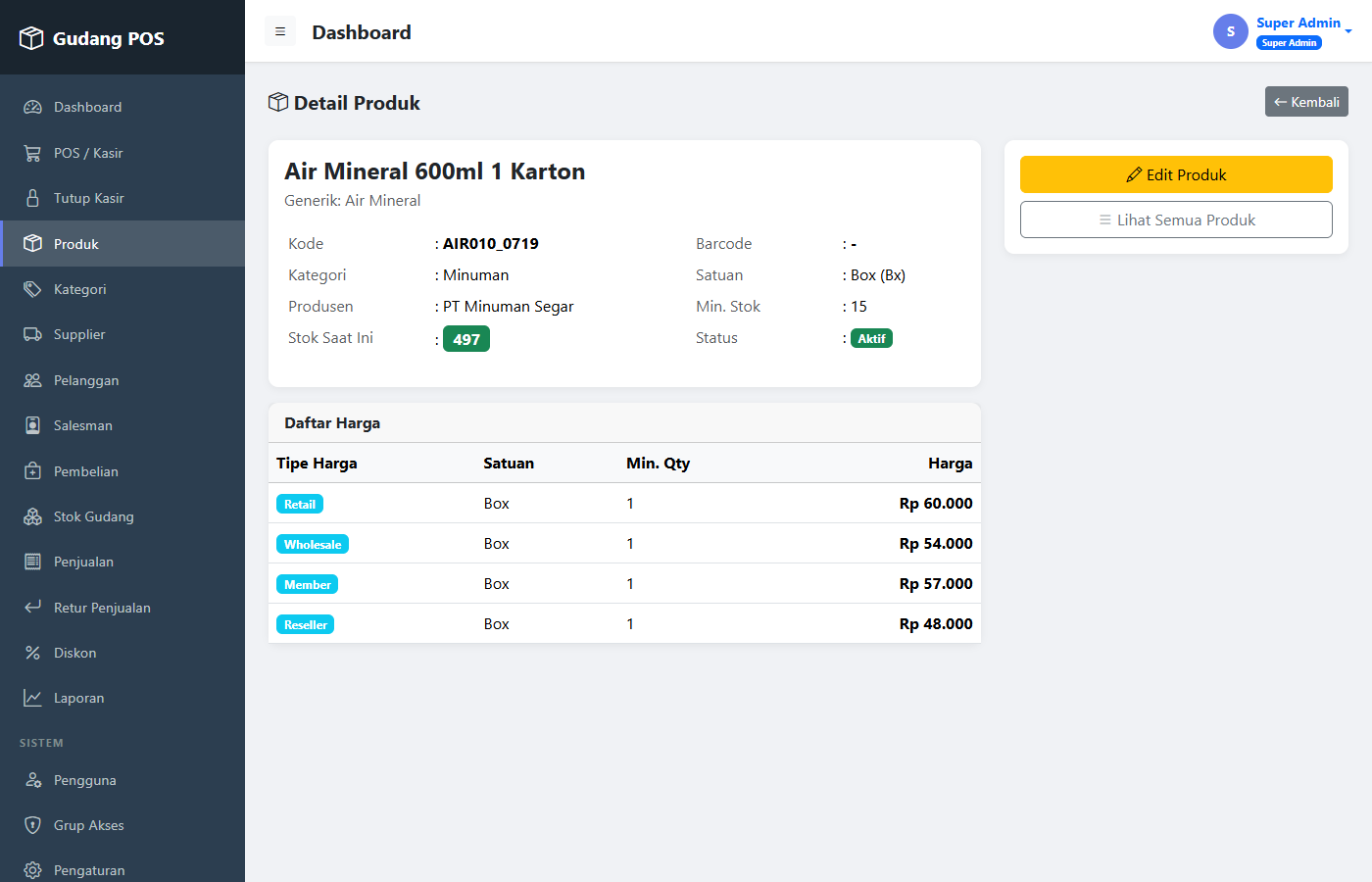Click the yellow Edit Produk button

pyautogui.click(x=1176, y=174)
